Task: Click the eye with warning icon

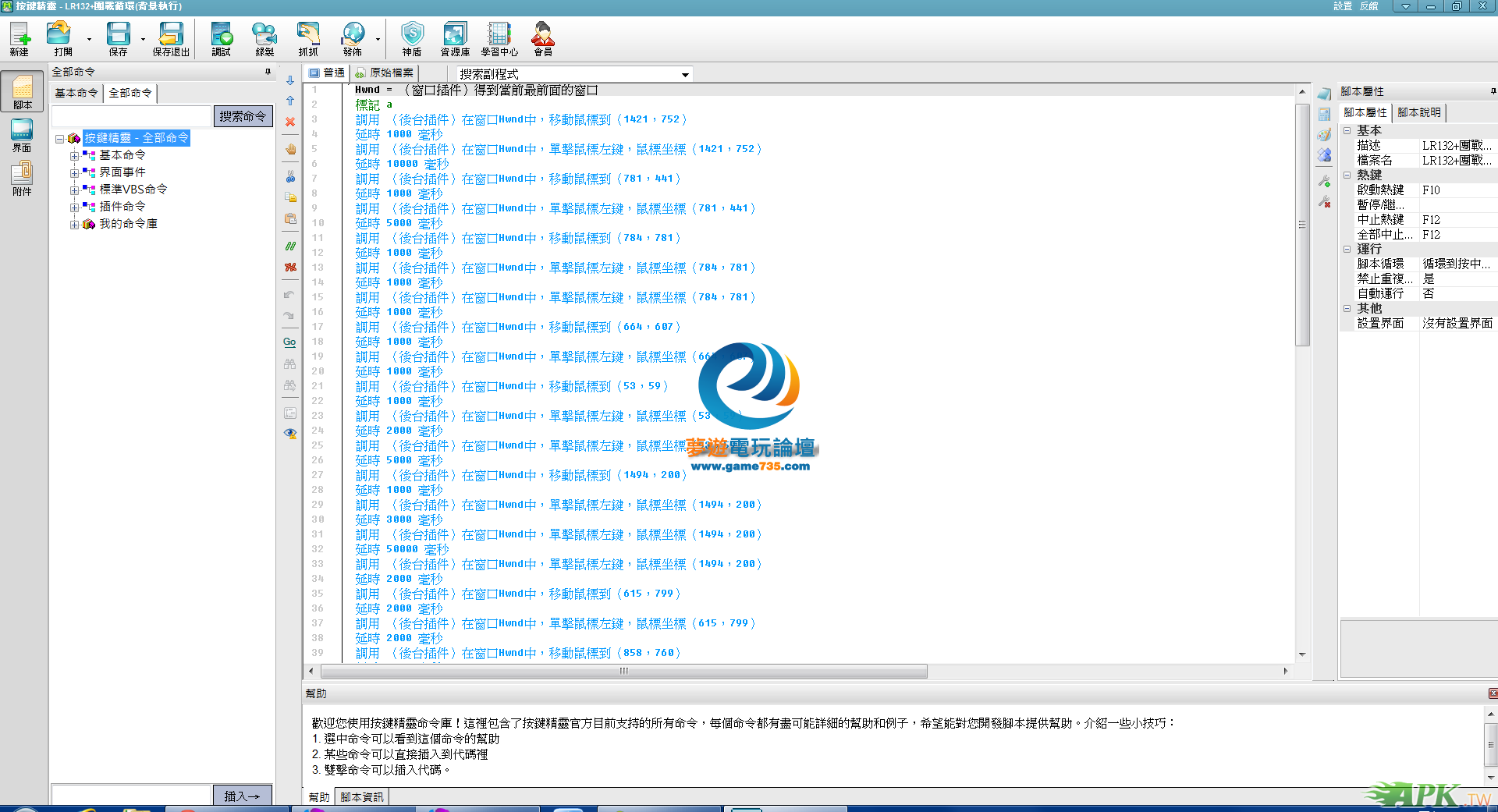Action: click(290, 434)
